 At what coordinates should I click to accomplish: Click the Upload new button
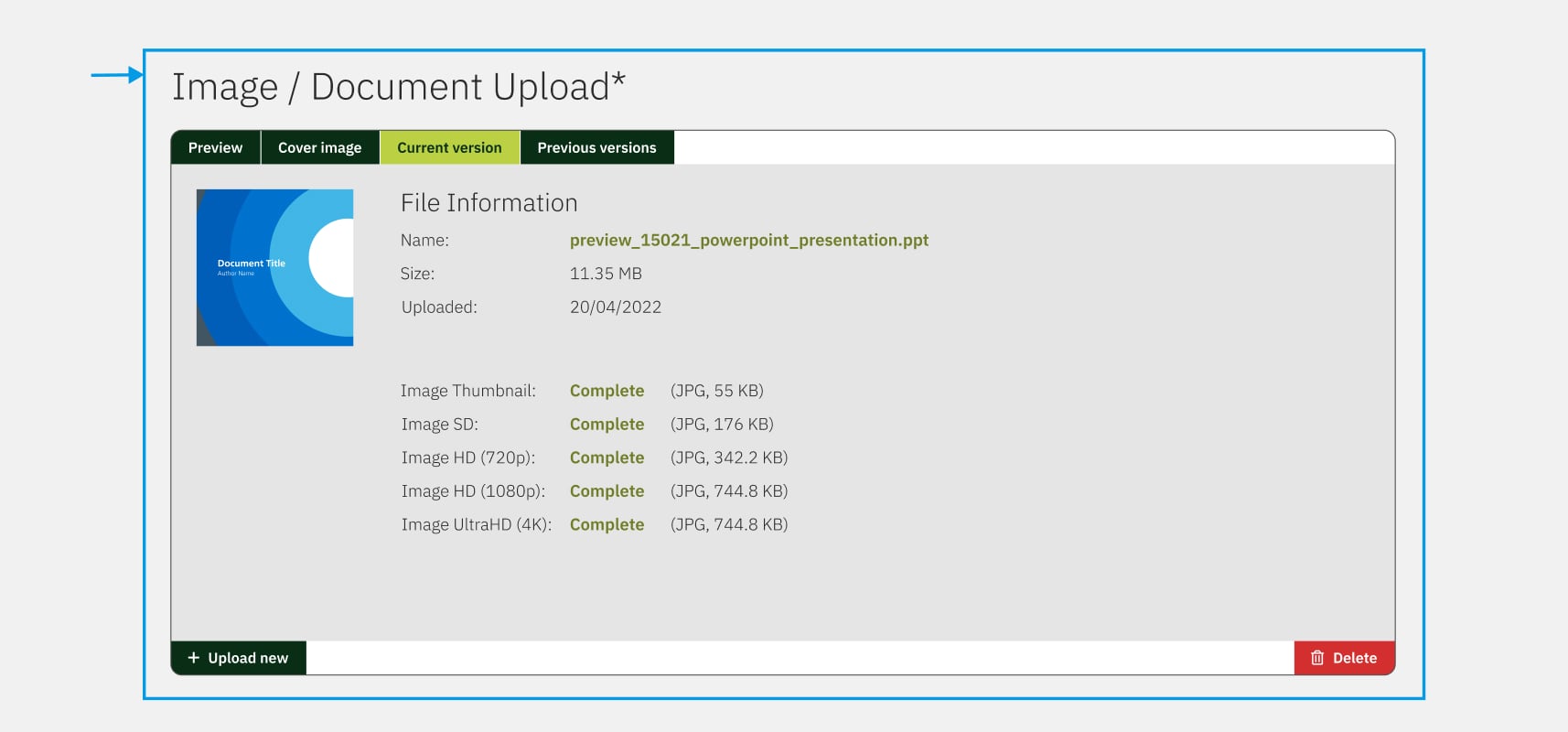point(239,658)
